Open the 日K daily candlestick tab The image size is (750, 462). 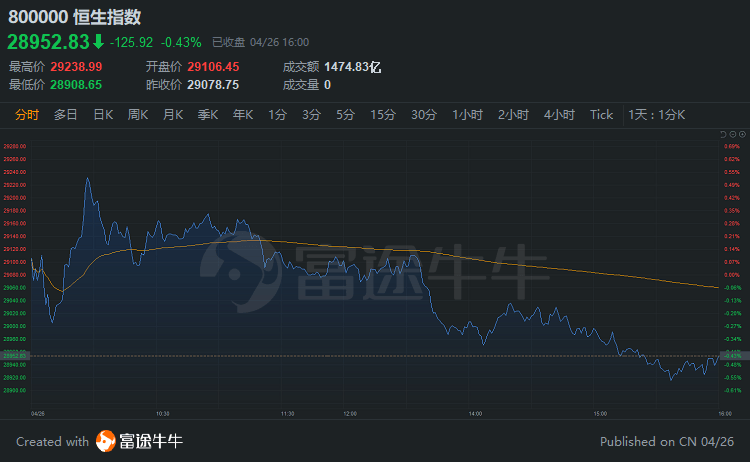tap(103, 115)
